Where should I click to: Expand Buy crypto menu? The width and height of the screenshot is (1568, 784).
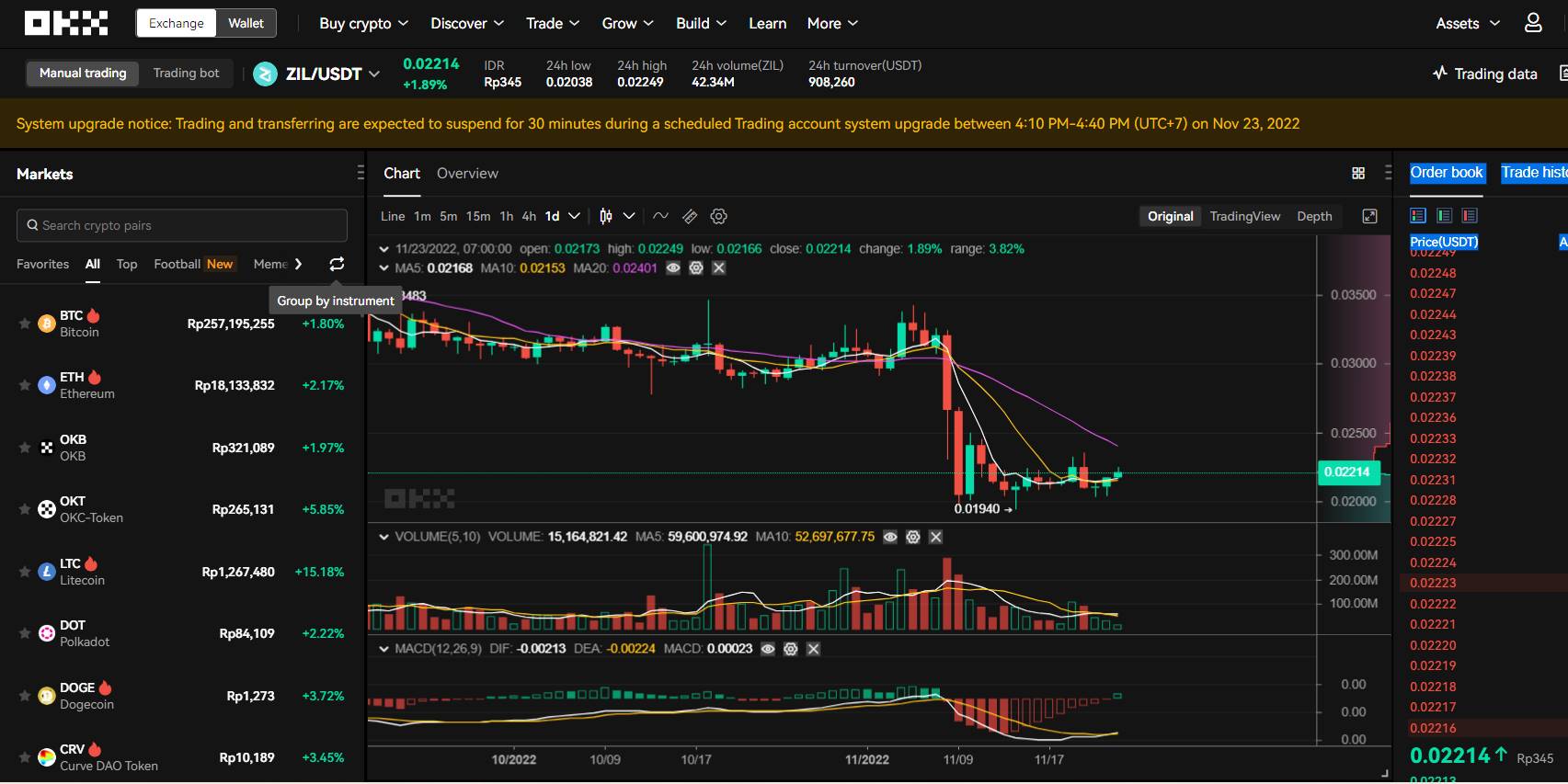(x=363, y=23)
